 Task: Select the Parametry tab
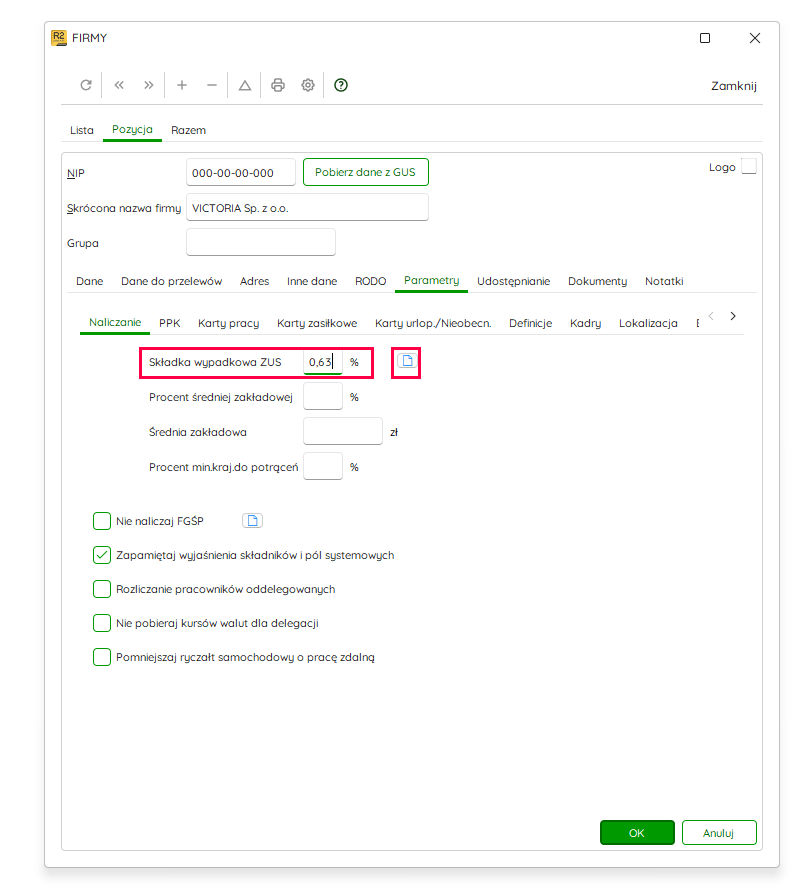tap(431, 280)
